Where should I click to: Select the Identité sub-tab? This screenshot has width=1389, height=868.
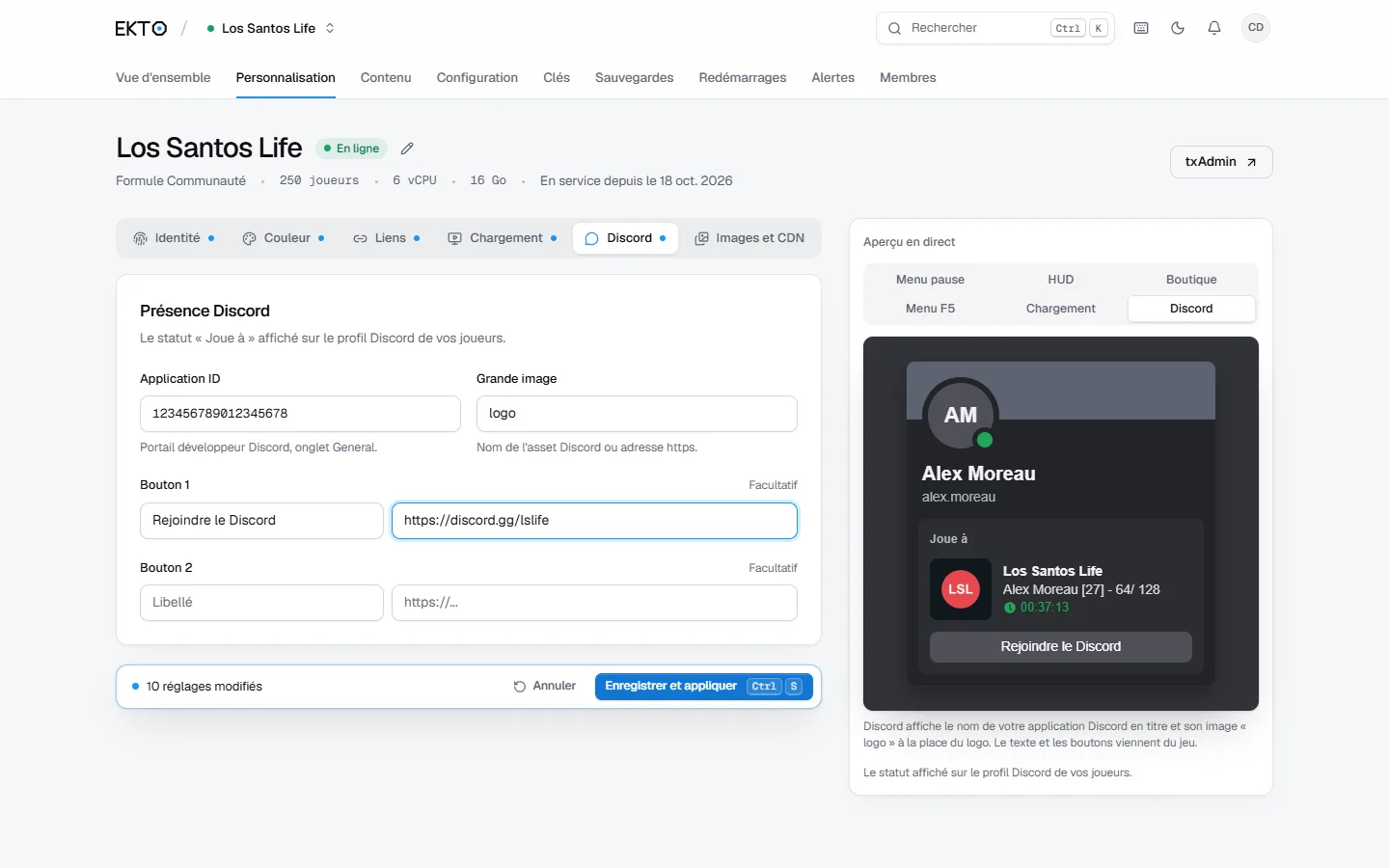tap(174, 238)
